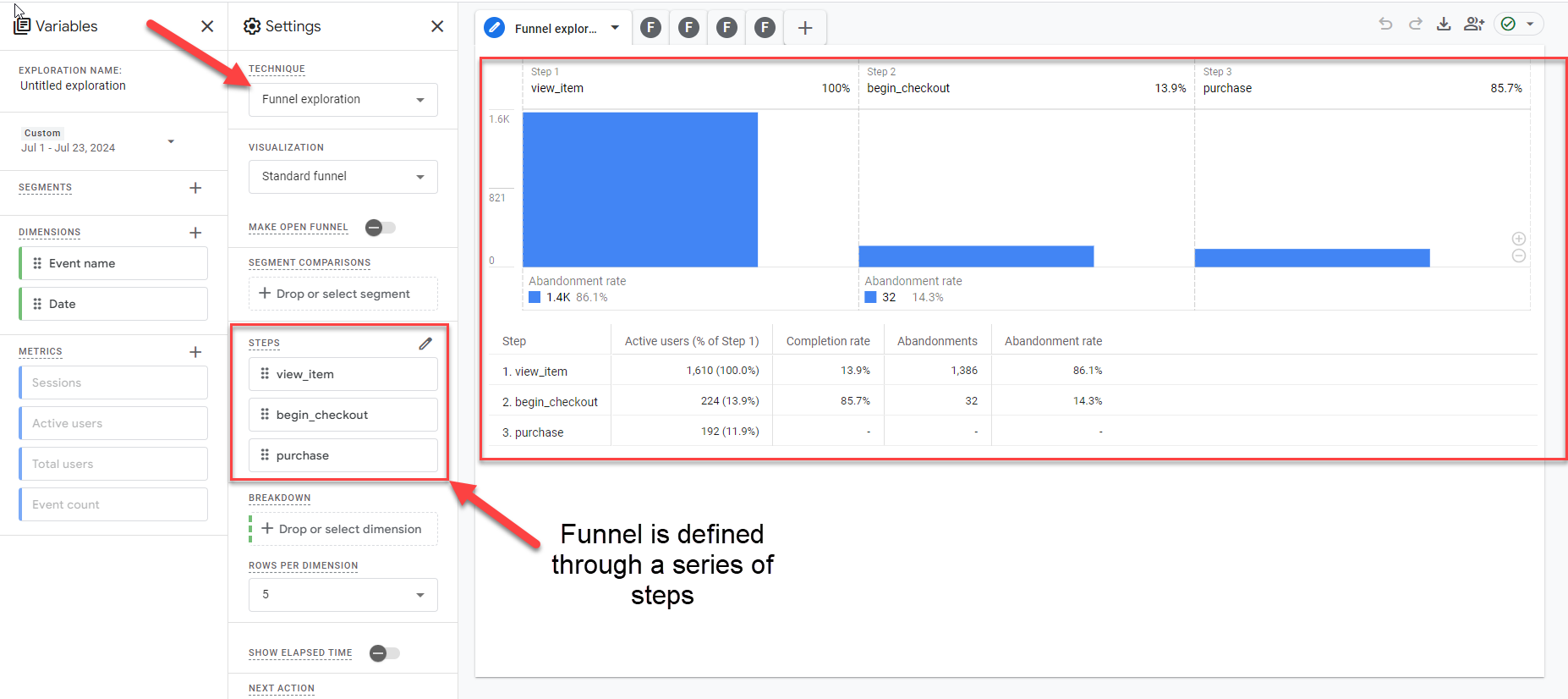Click the Settings gear icon
This screenshot has height=699, width=1568.
252,26
